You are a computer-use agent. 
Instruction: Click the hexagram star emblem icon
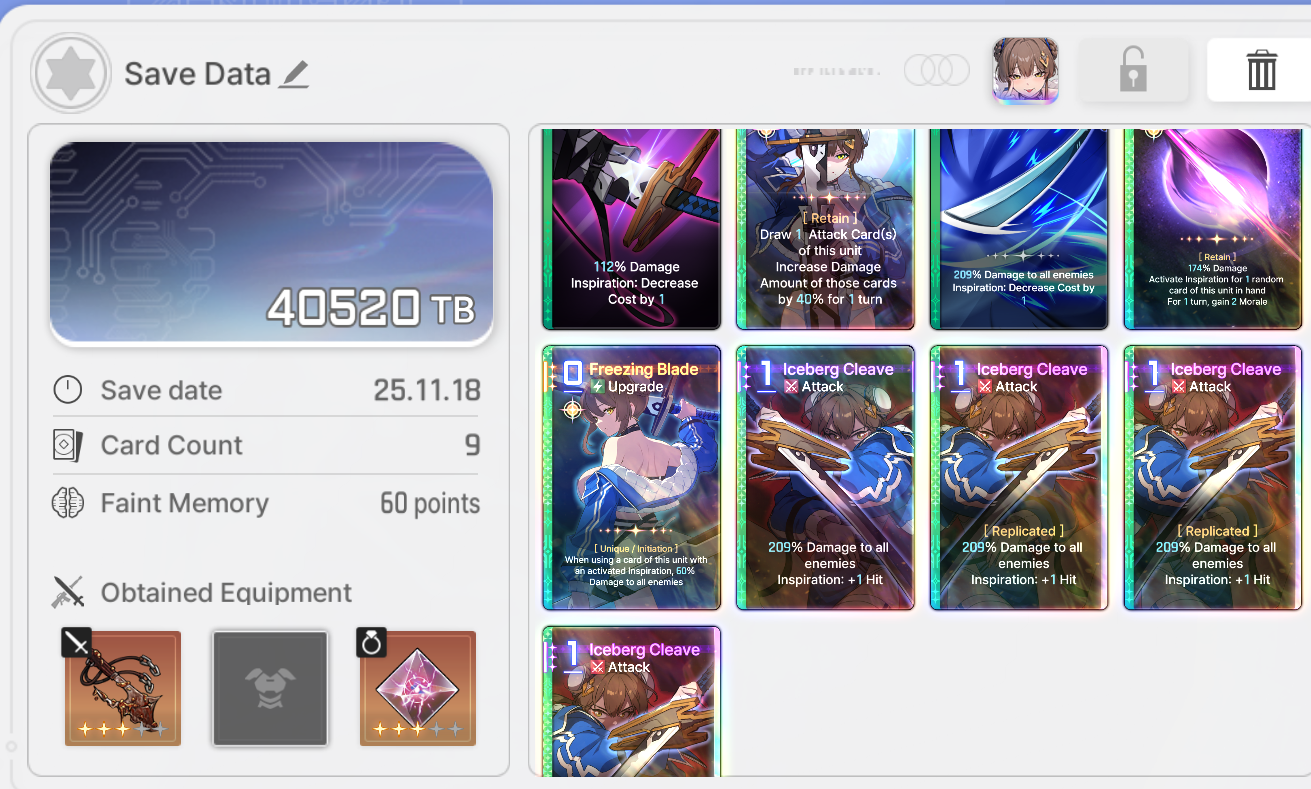pyautogui.click(x=71, y=73)
